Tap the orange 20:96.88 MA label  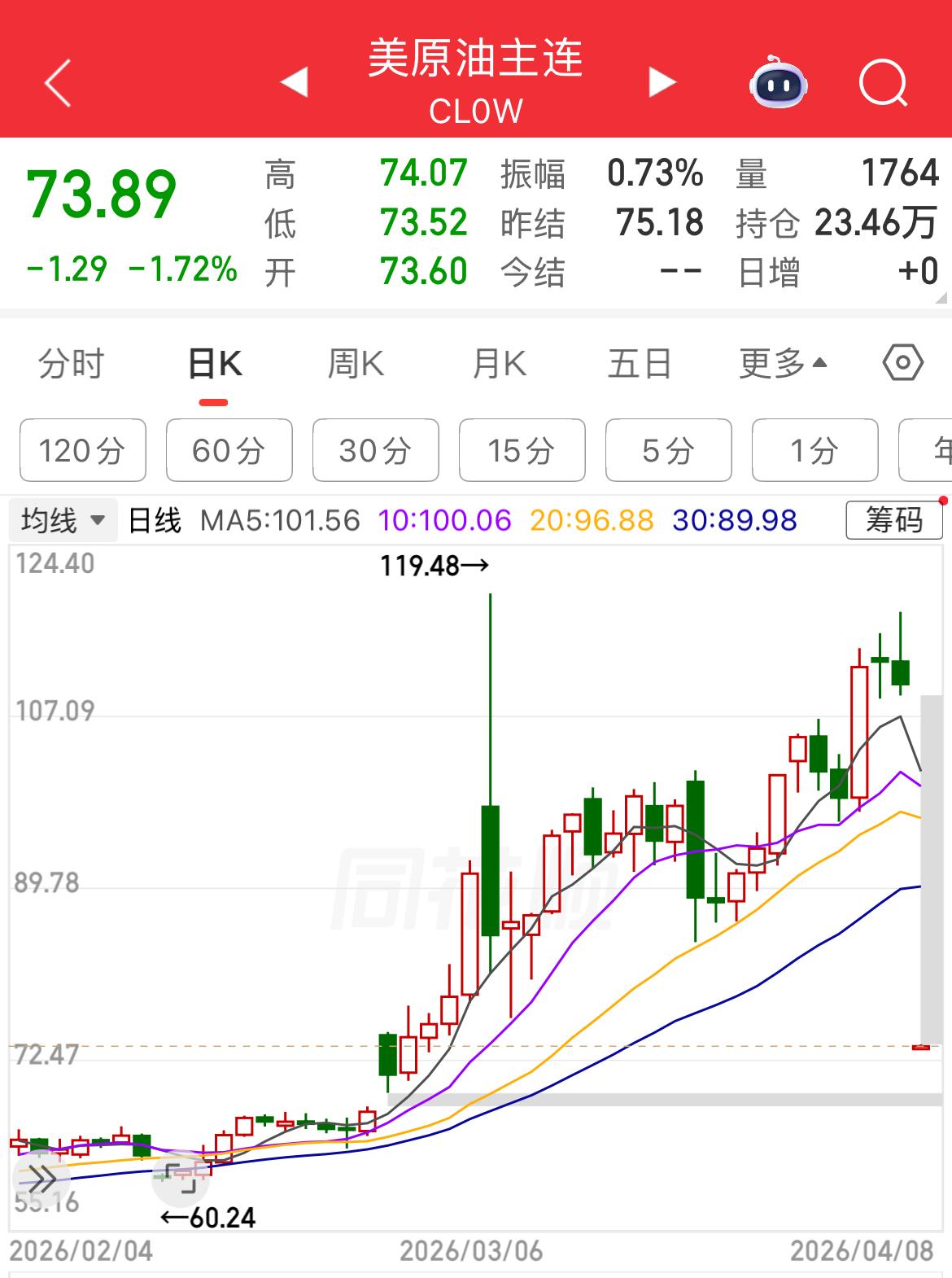(x=592, y=520)
